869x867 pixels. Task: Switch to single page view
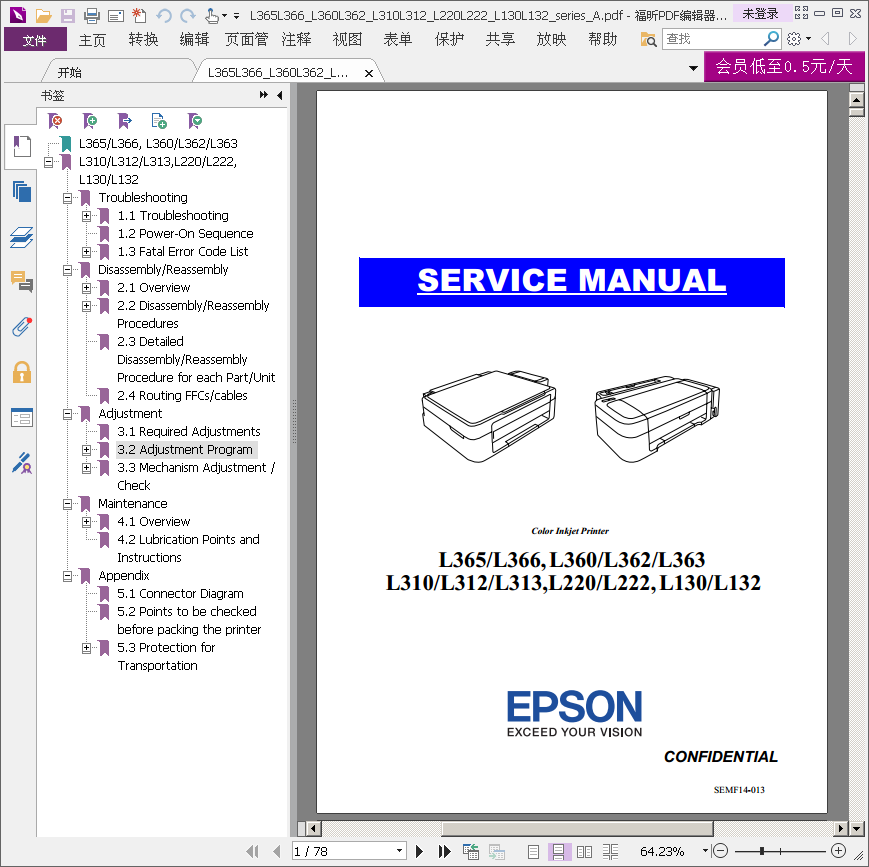click(x=533, y=851)
